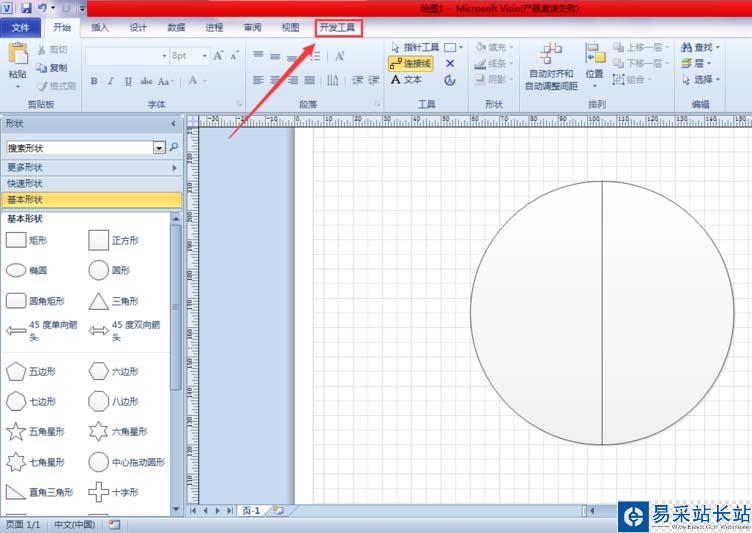Select the Cross shape
This screenshot has height=533, width=752.
[114, 492]
